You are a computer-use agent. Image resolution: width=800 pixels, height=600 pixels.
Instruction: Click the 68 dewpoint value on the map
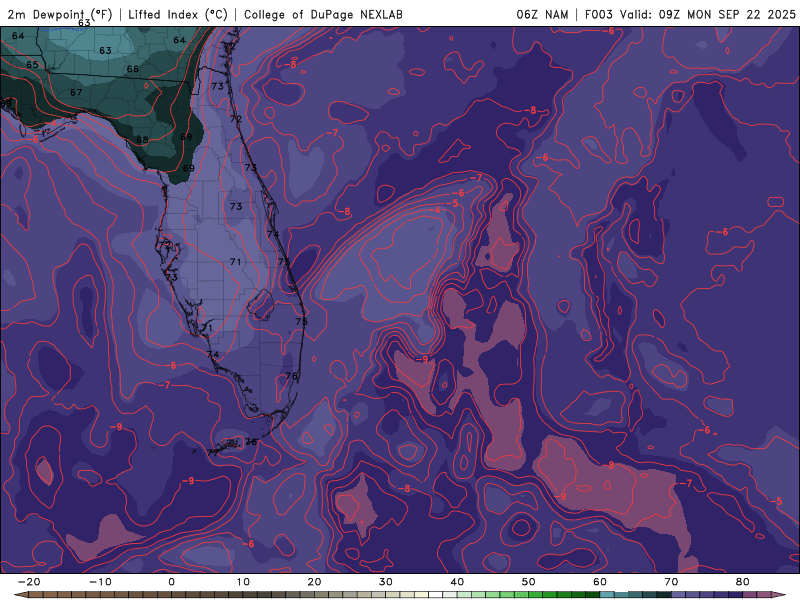pos(142,140)
